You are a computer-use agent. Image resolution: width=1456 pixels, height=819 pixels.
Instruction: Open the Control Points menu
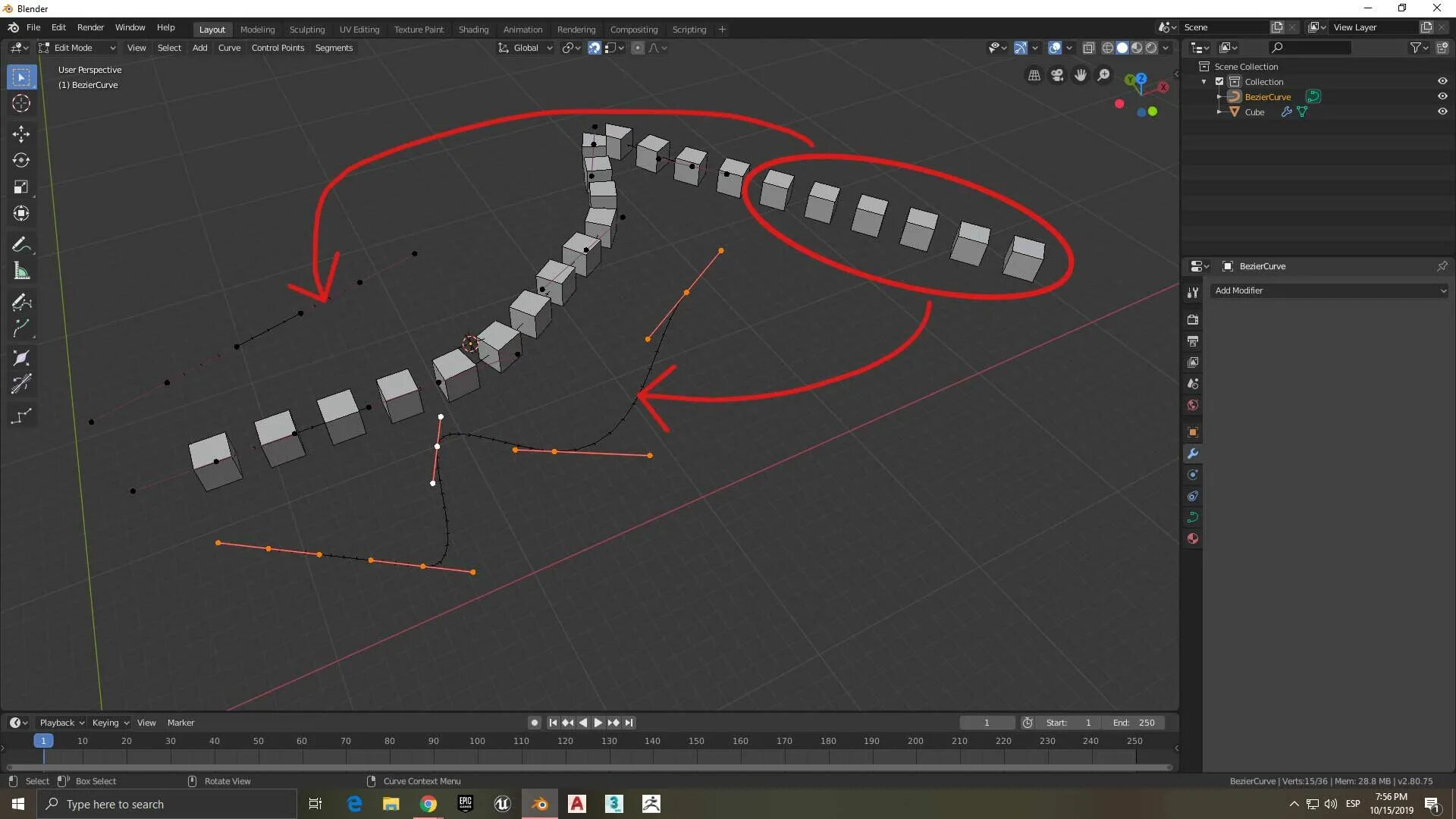pyautogui.click(x=278, y=48)
